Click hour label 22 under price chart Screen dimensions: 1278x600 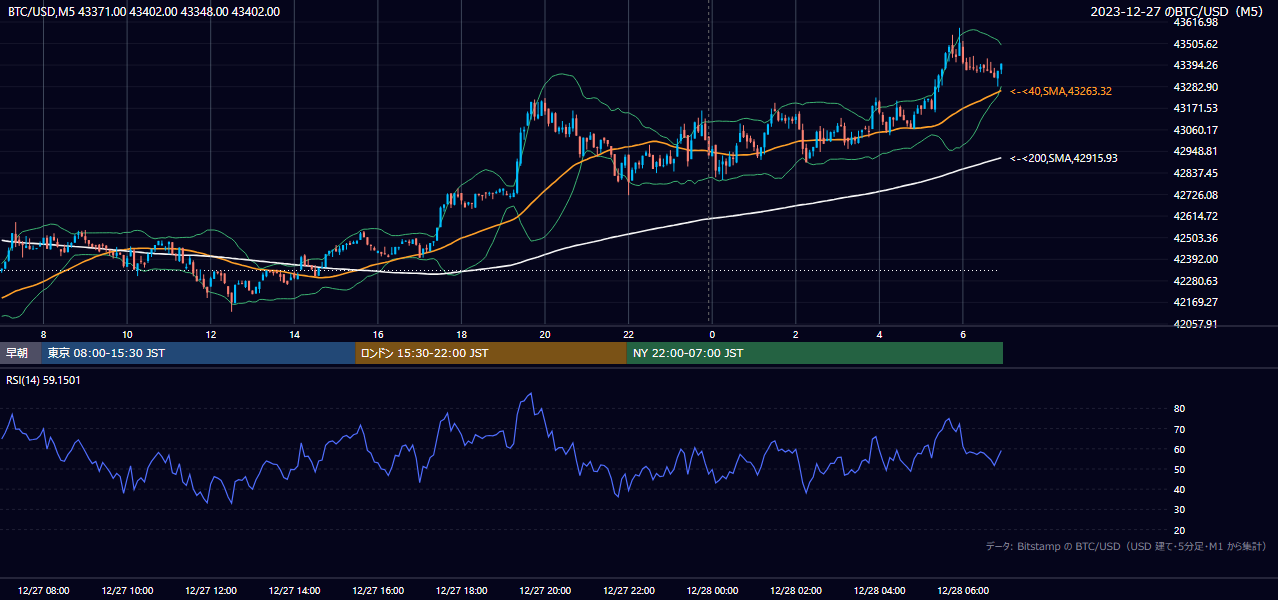pyautogui.click(x=628, y=334)
